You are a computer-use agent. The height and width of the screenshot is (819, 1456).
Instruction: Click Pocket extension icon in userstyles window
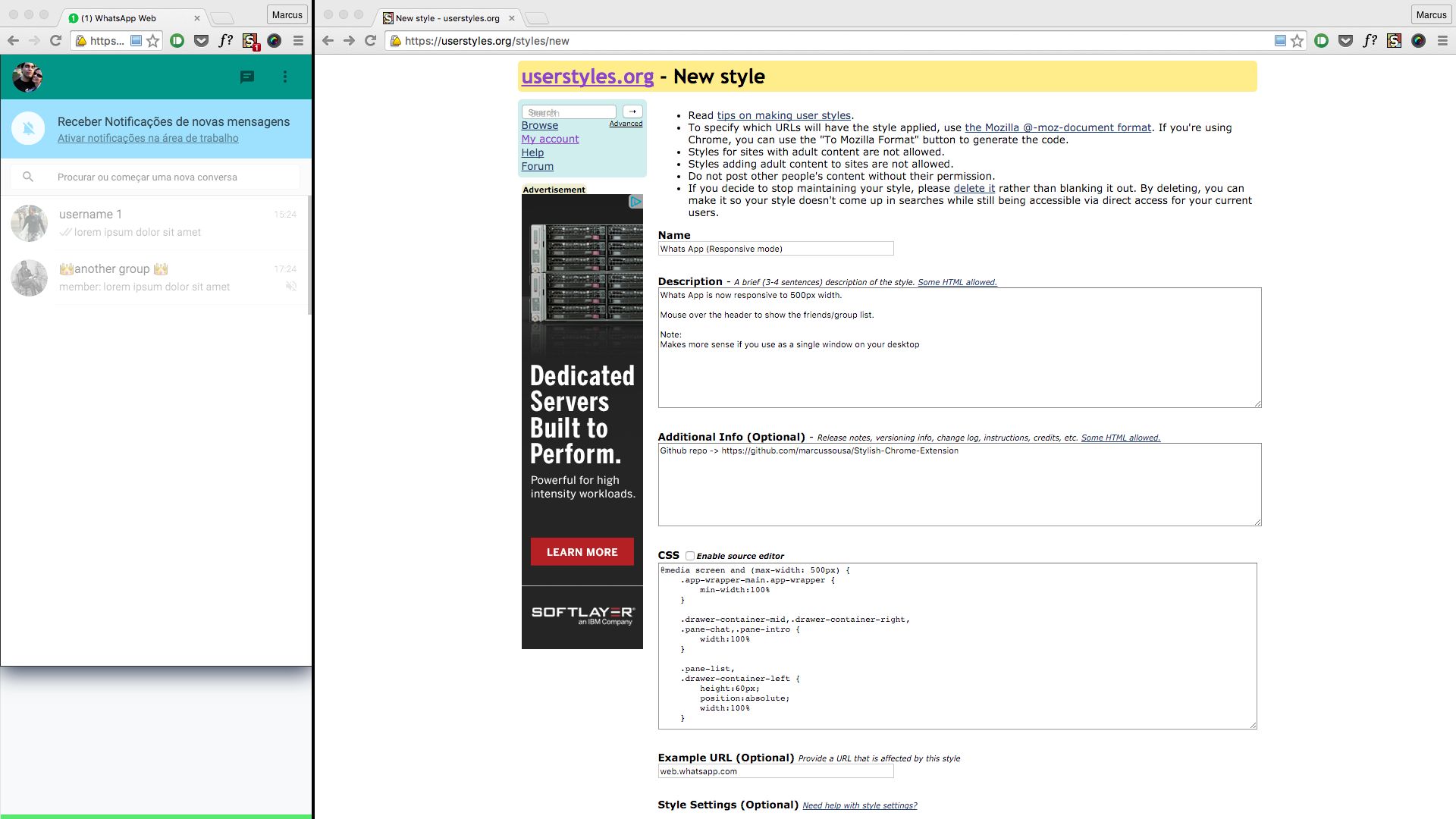[x=1346, y=41]
